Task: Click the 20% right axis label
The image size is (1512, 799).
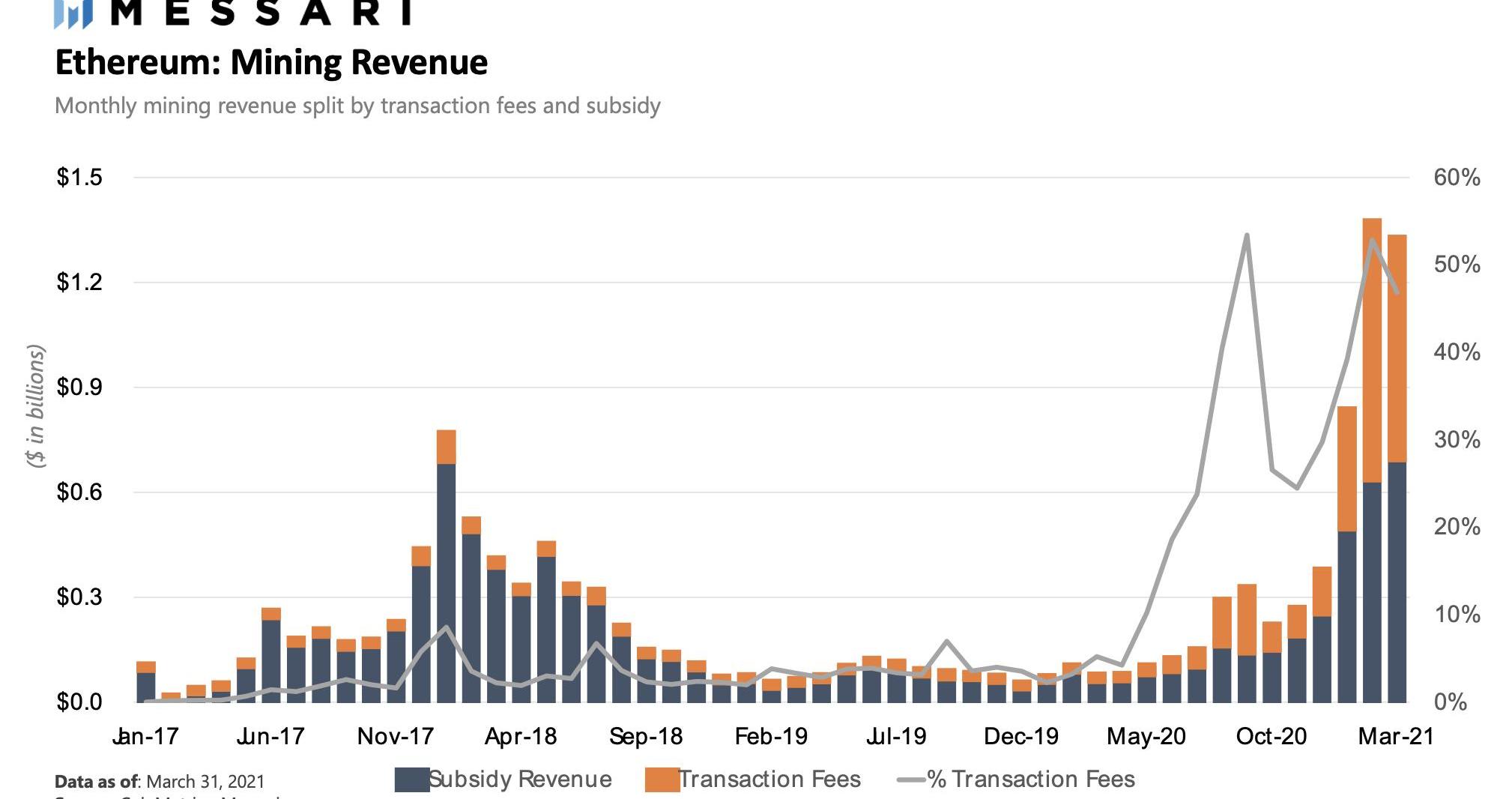Action: [x=1457, y=527]
